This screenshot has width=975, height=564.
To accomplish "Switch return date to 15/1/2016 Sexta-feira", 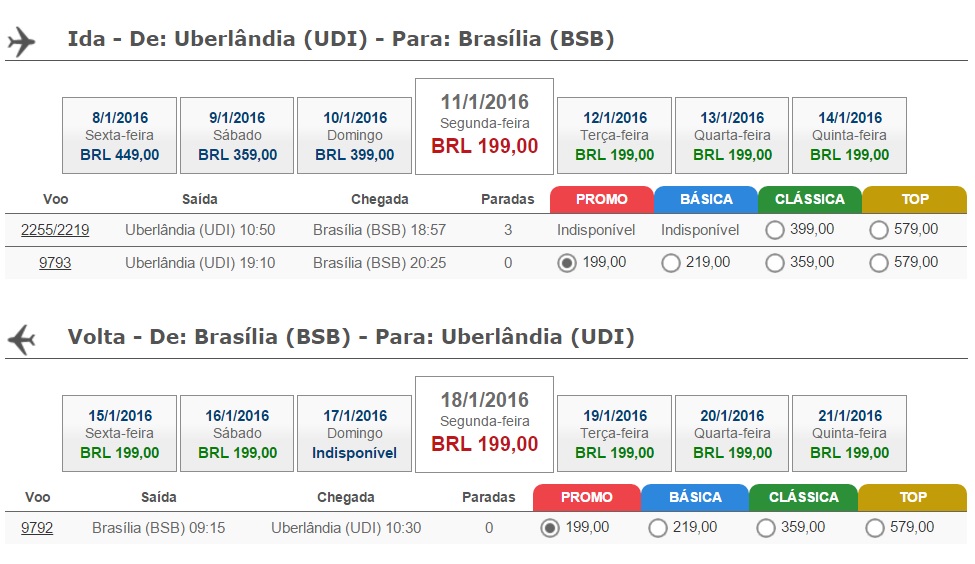I will pos(119,433).
